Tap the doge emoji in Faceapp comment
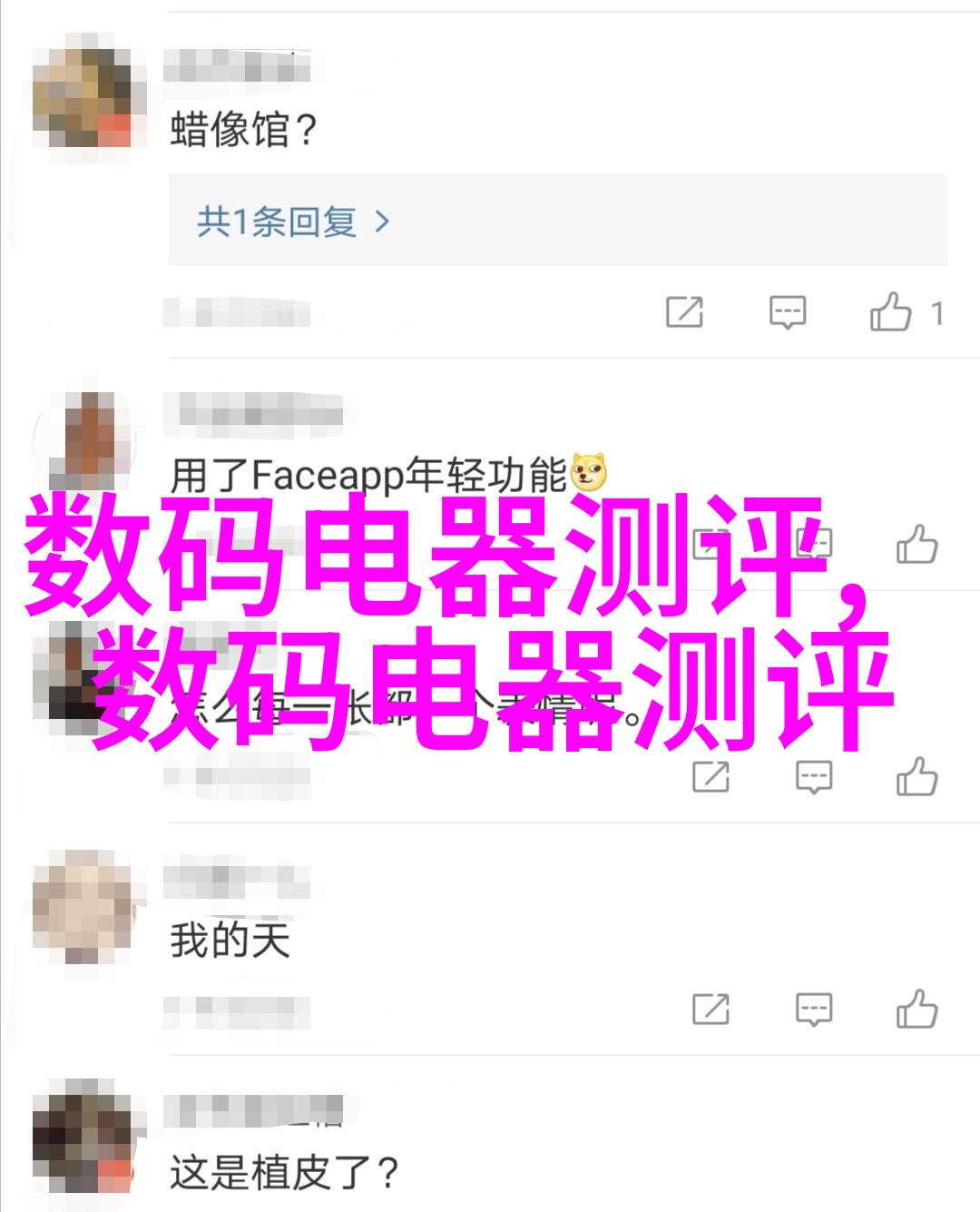 point(589,473)
